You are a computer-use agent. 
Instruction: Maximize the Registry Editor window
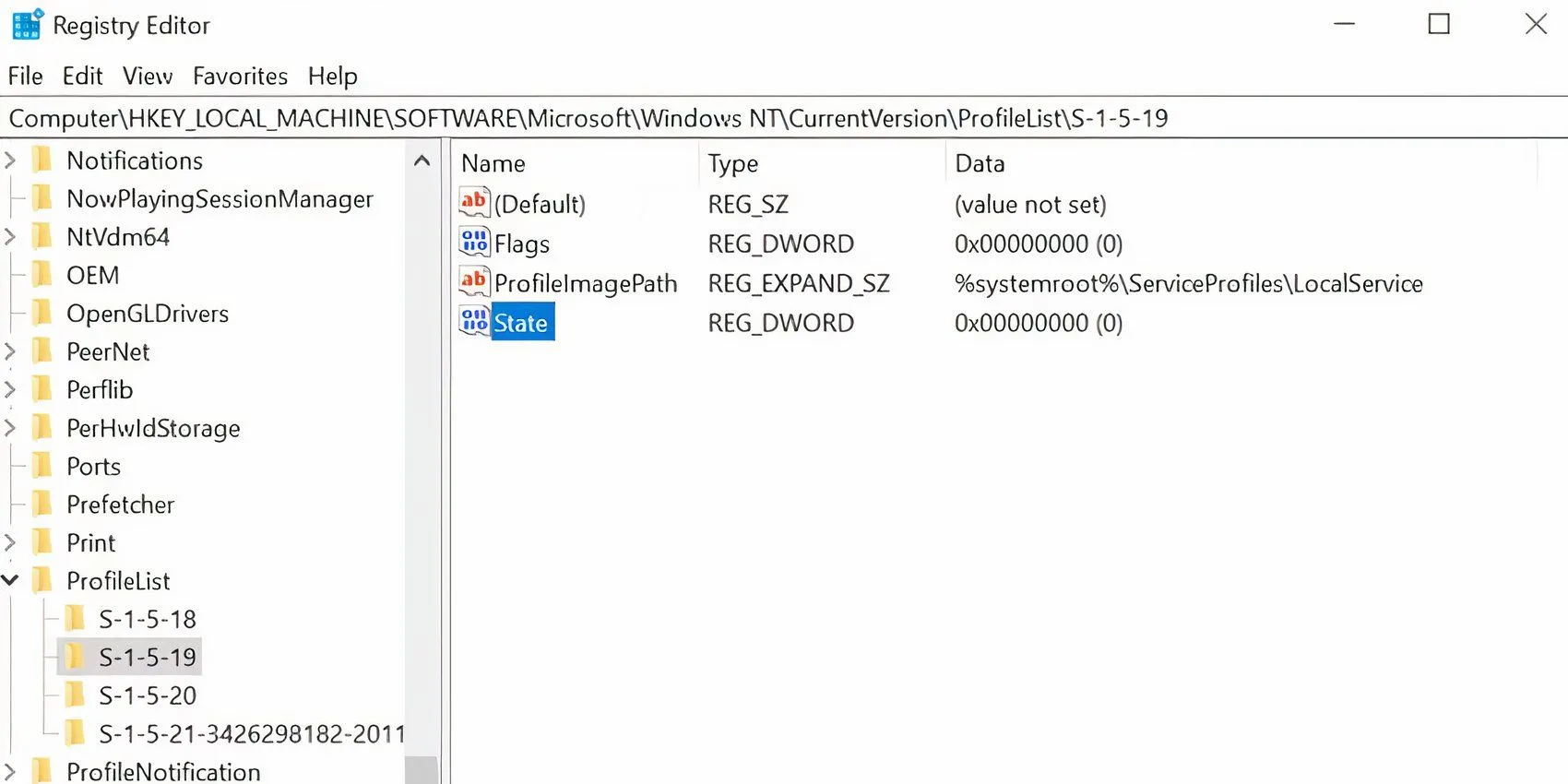click(1439, 24)
